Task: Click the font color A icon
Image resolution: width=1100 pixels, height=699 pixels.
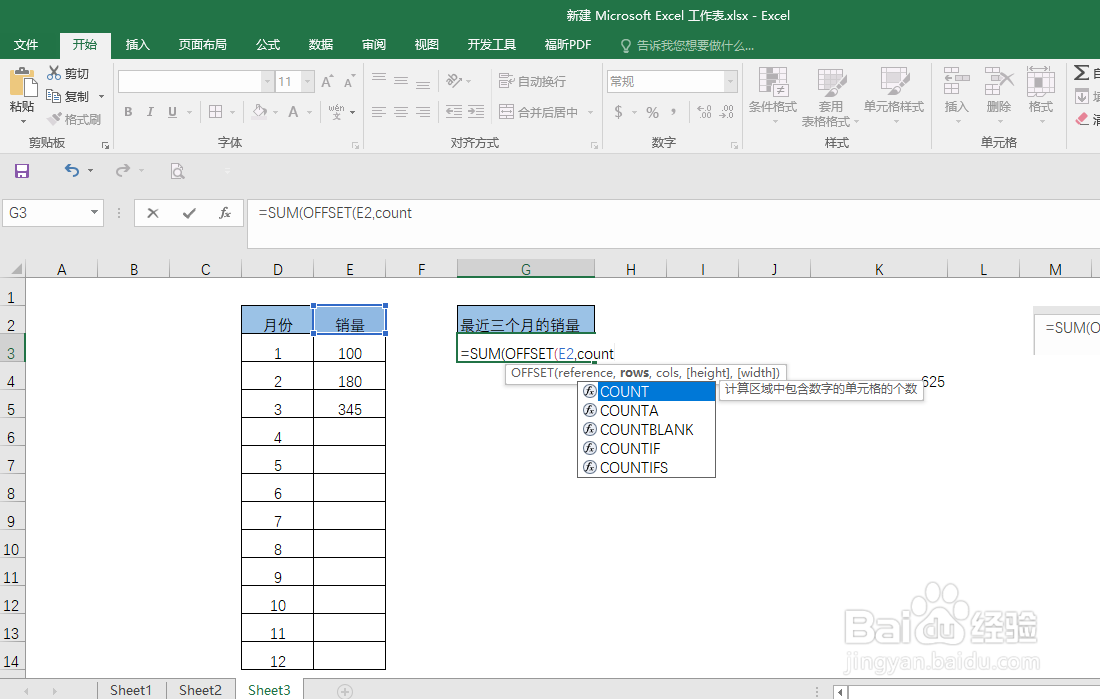Action: (x=293, y=112)
